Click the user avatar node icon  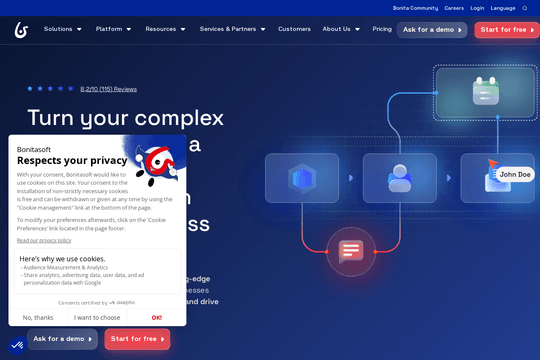(x=399, y=178)
